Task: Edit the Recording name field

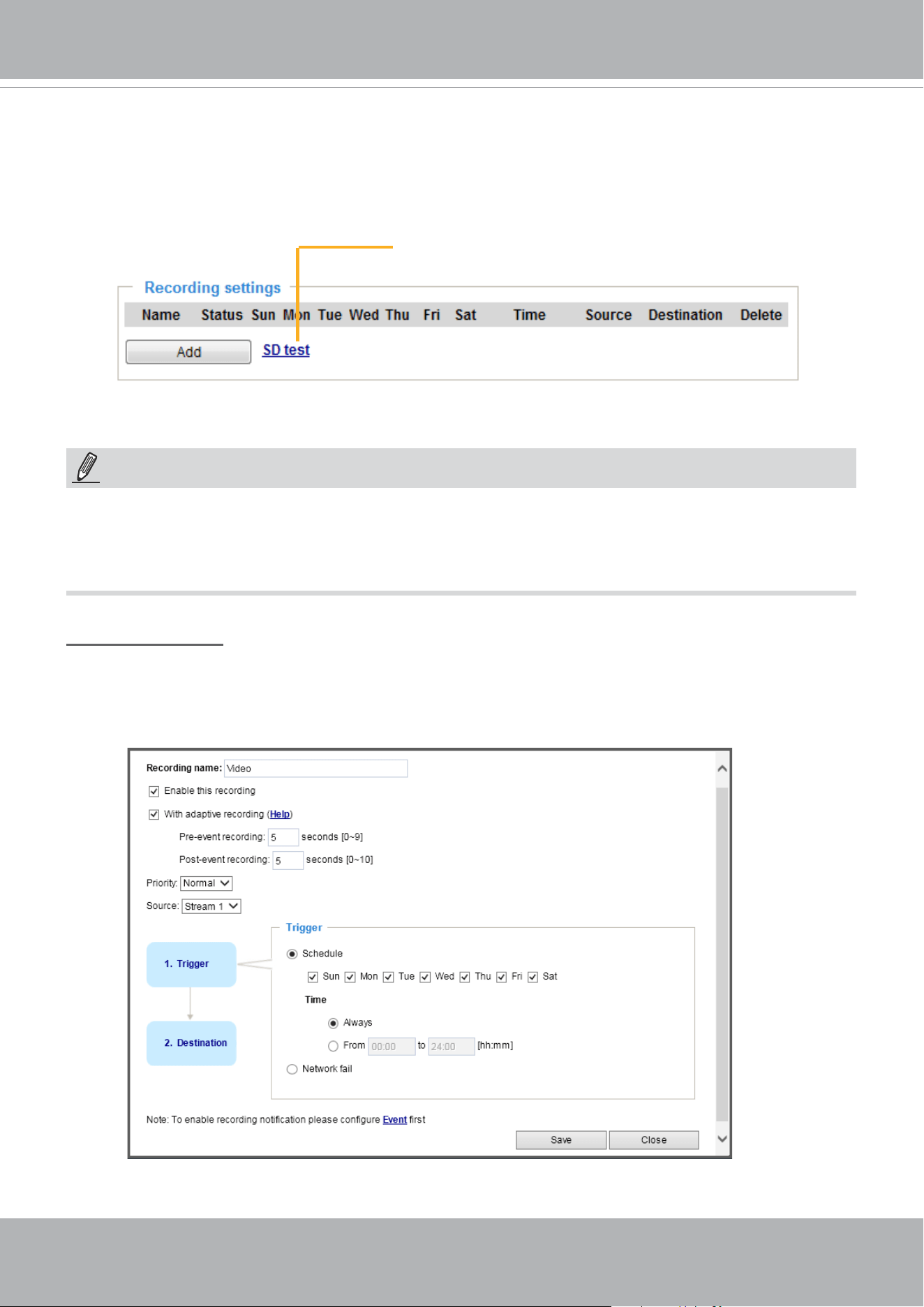Action: (x=316, y=769)
